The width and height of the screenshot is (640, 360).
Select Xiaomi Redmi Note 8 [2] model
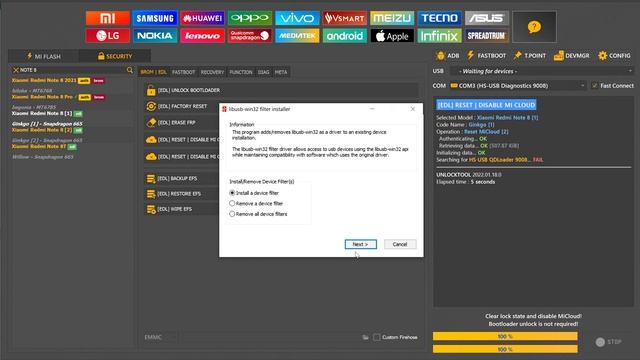tap(42, 130)
